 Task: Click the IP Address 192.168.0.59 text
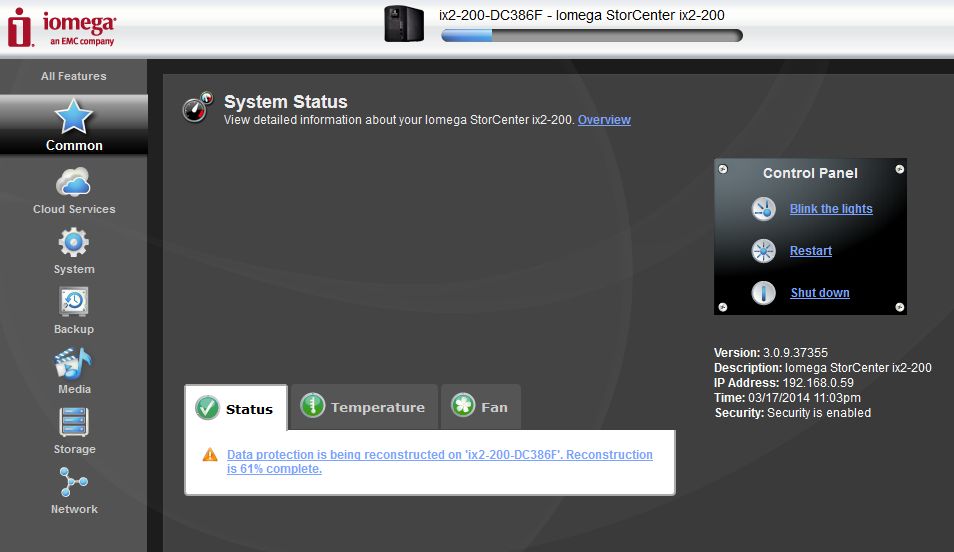(x=784, y=383)
